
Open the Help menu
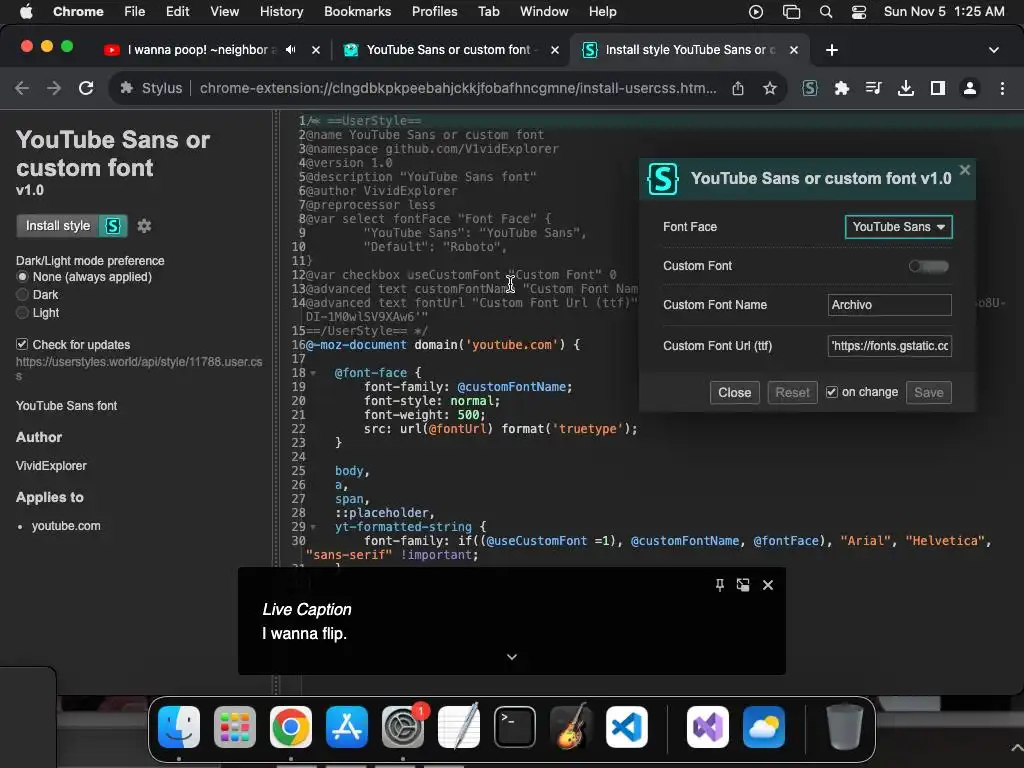click(x=602, y=12)
